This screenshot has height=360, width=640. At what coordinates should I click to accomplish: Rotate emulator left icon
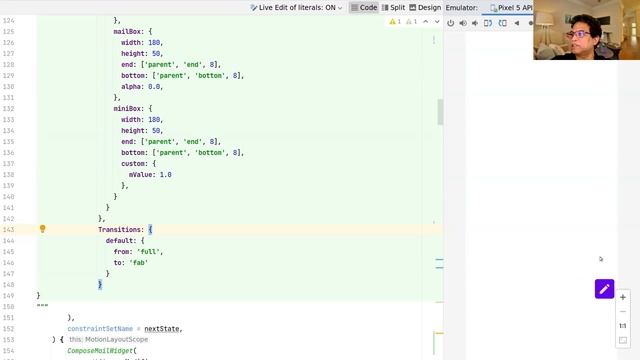tap(488, 23)
